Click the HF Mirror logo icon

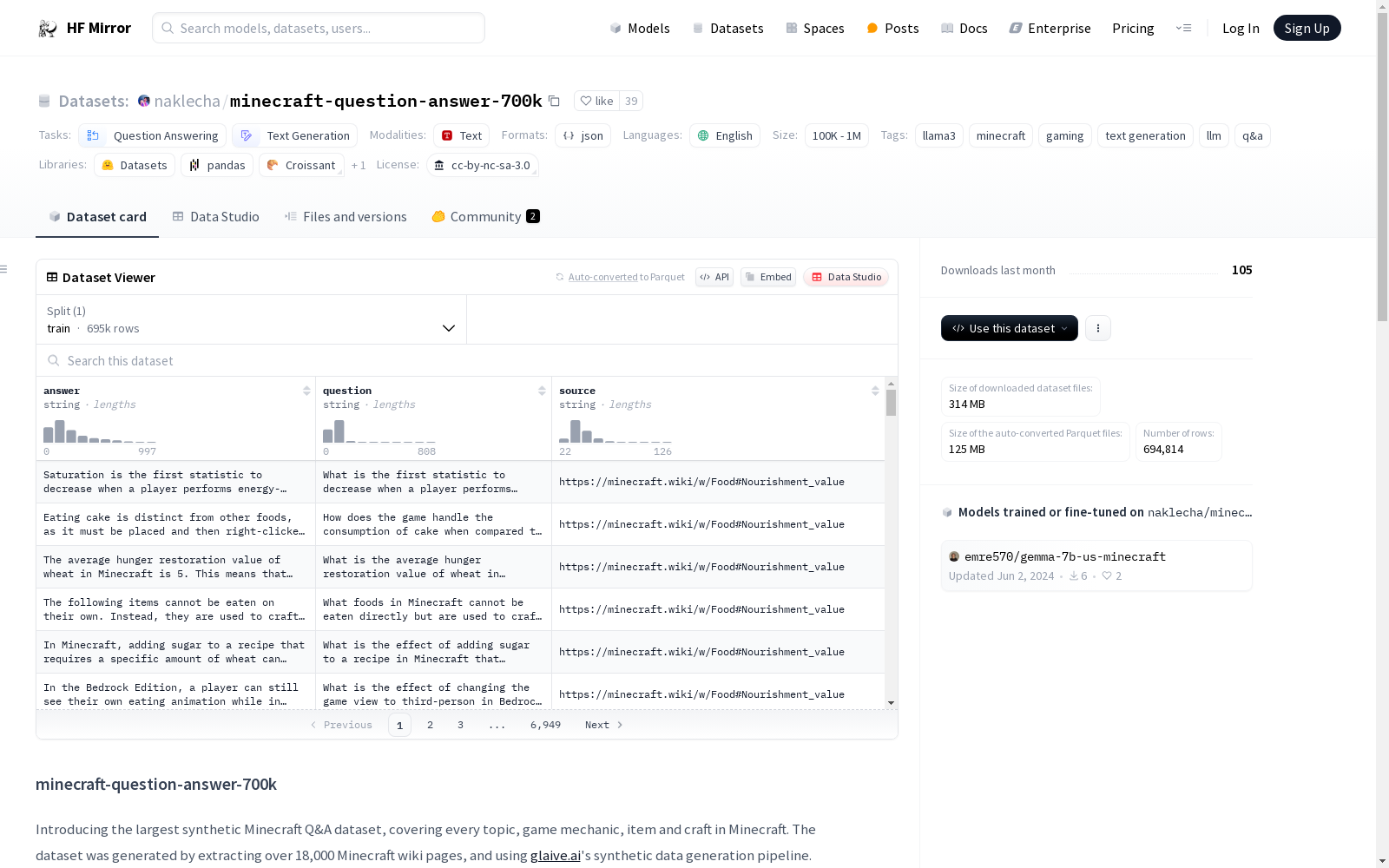tap(48, 29)
